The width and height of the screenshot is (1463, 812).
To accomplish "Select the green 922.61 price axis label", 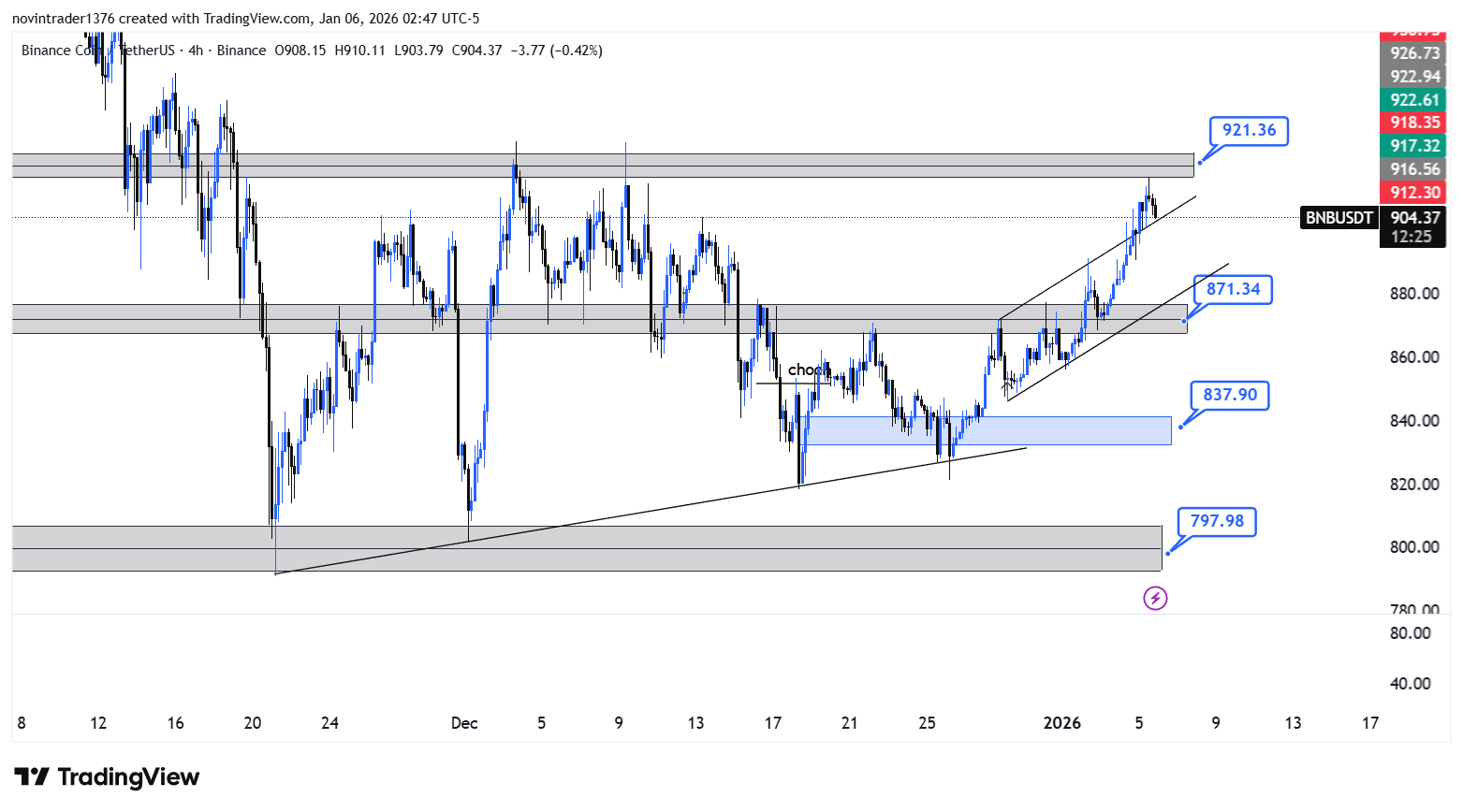I will click(1414, 100).
